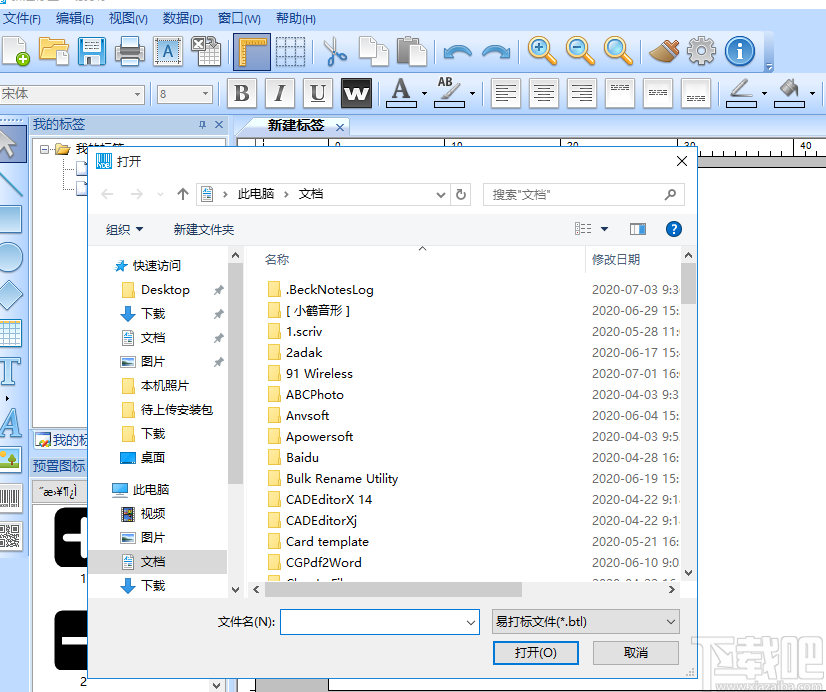This screenshot has height=692, width=826.
Task: Toggle the grid display icon
Action: tap(290, 51)
